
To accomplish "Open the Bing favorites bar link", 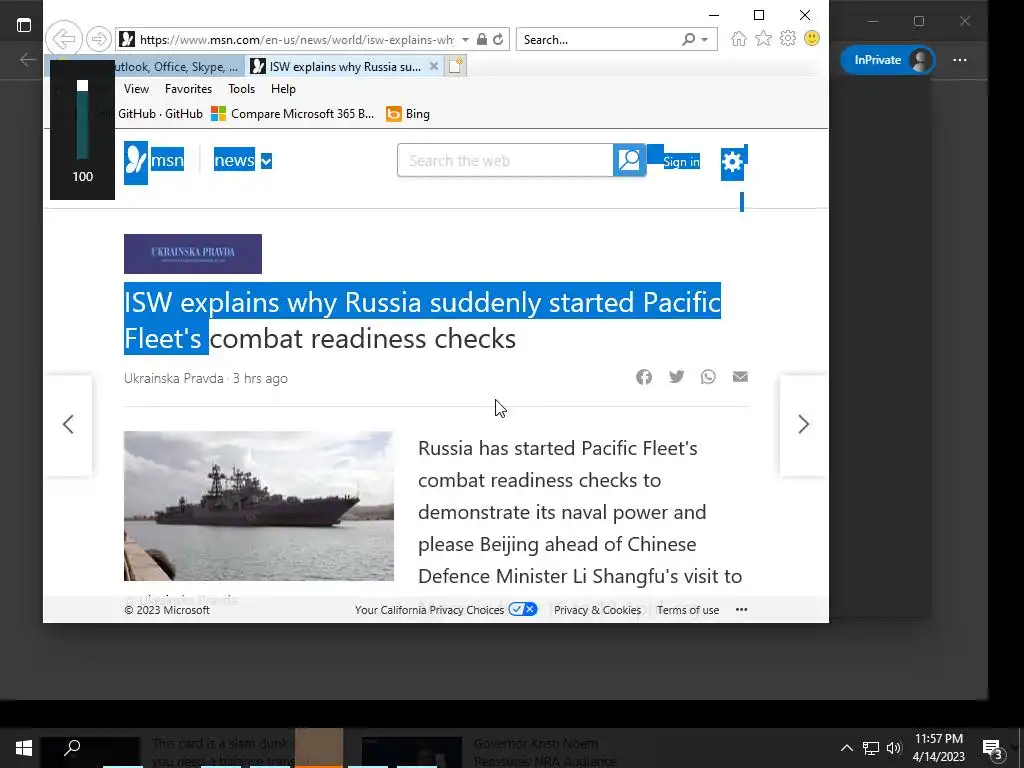I will pyautogui.click(x=408, y=114).
